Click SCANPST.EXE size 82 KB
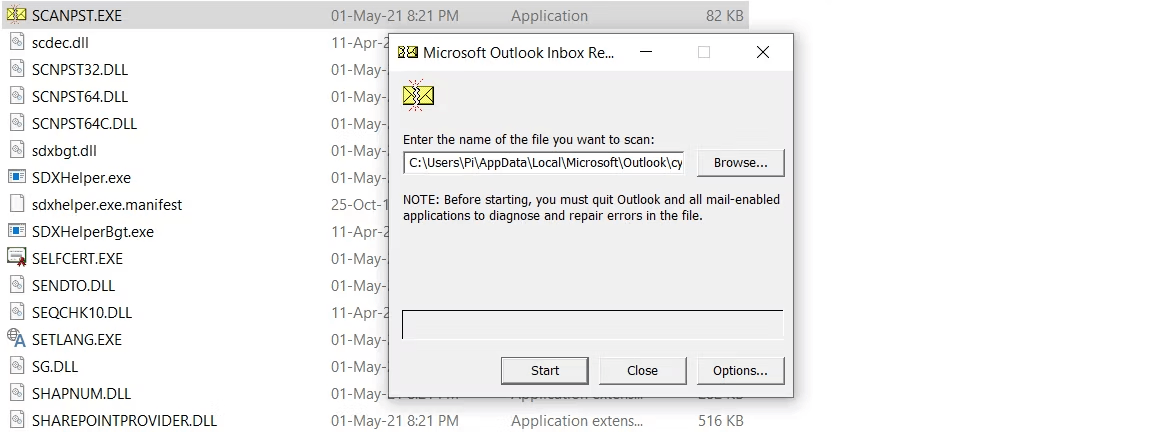Screen dimensions: 1168x432 coord(725,15)
